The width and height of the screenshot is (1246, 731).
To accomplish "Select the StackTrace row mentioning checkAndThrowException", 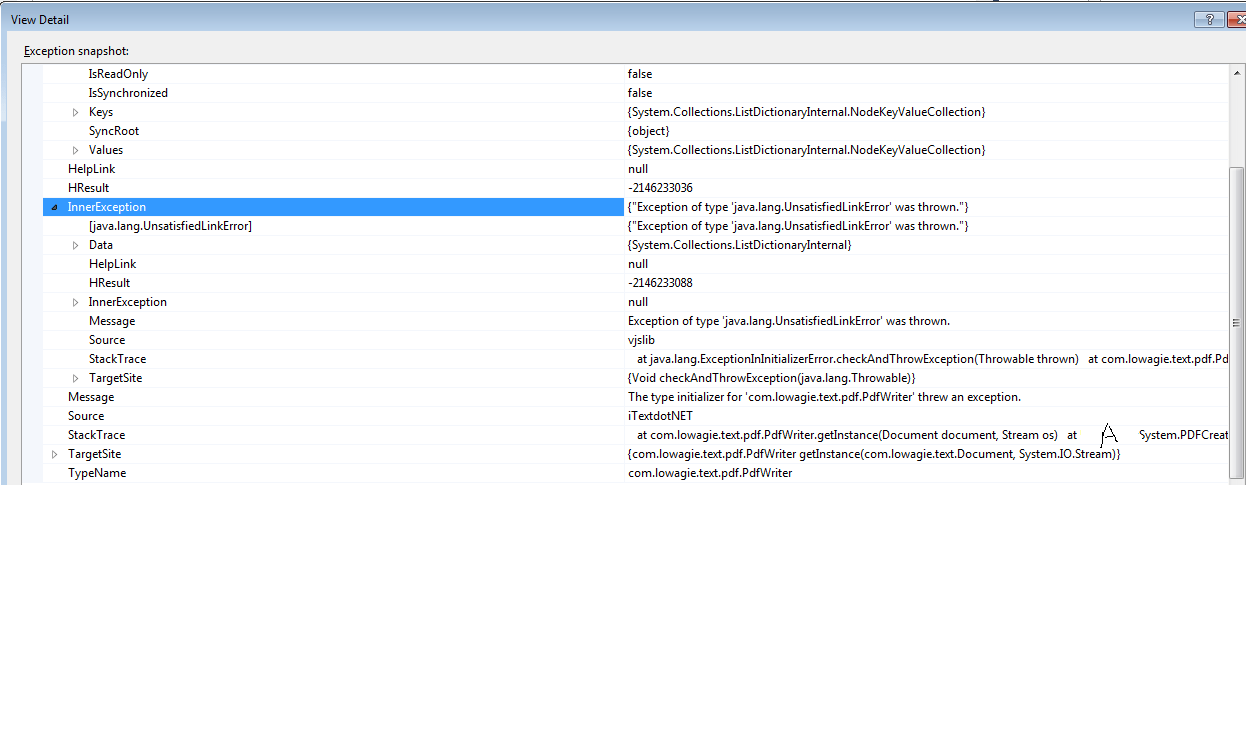I will (x=117, y=358).
